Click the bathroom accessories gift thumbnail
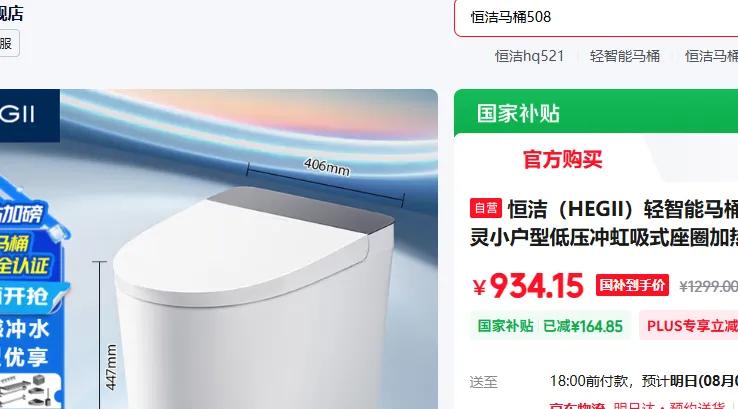738x409 pixels. click(x=29, y=391)
